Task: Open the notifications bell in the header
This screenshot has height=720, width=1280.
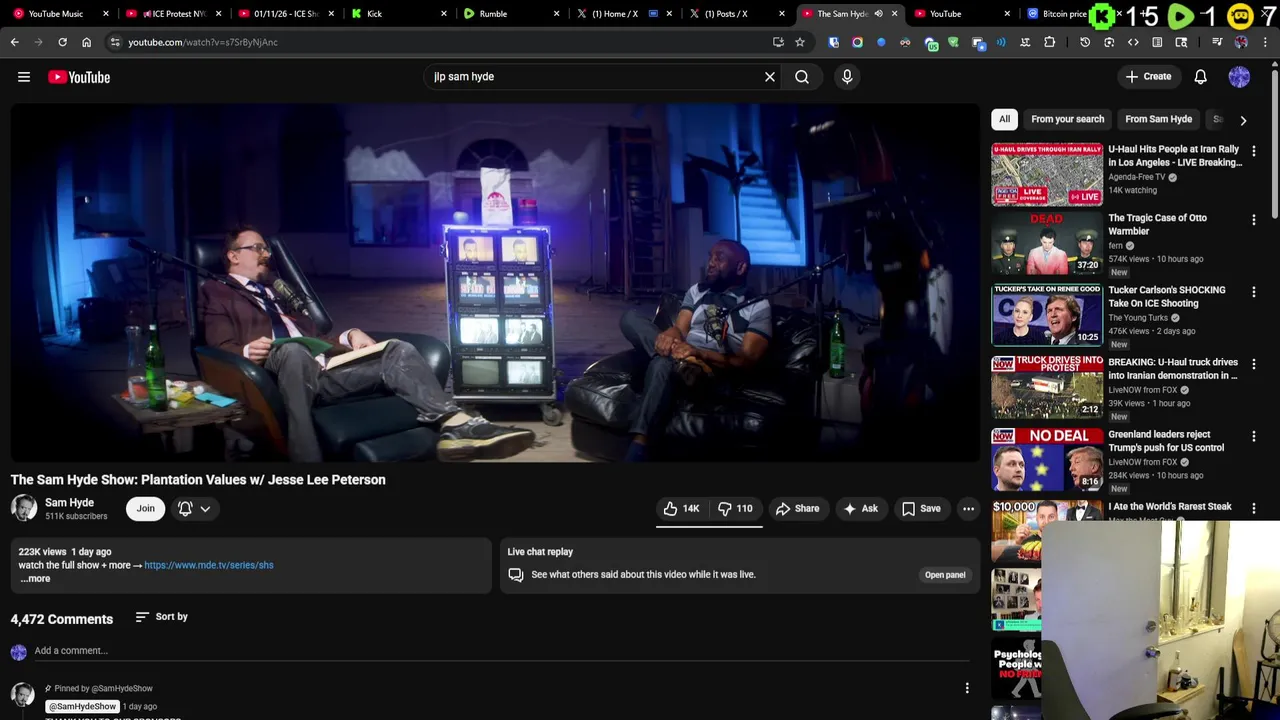Action: 1201,77
